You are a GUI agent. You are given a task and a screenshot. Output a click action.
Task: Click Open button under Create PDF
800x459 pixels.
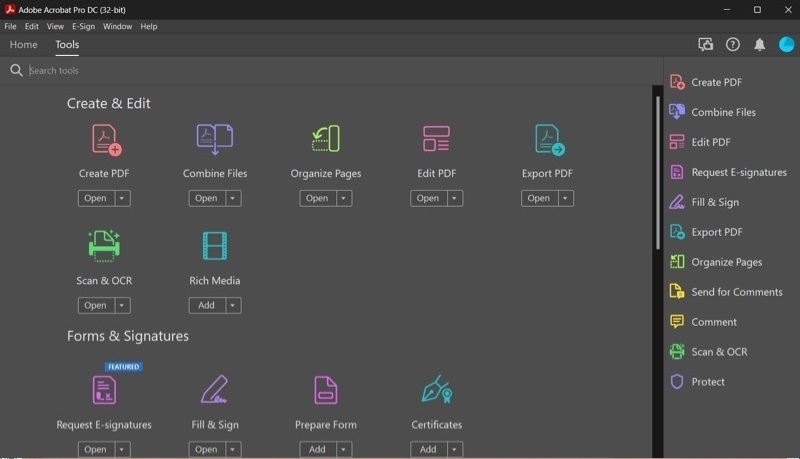point(96,198)
